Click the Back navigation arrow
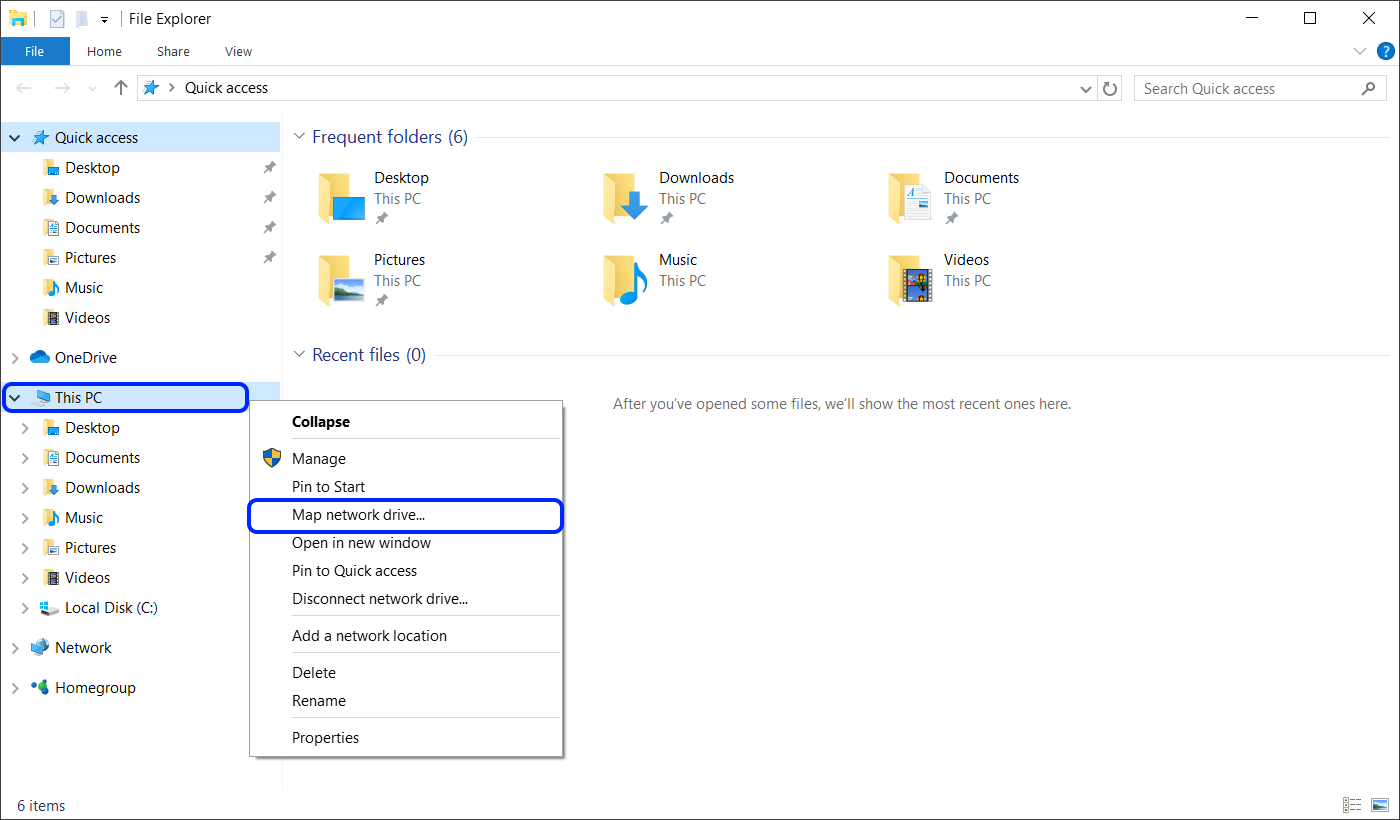The height and width of the screenshot is (820, 1400). coord(25,88)
